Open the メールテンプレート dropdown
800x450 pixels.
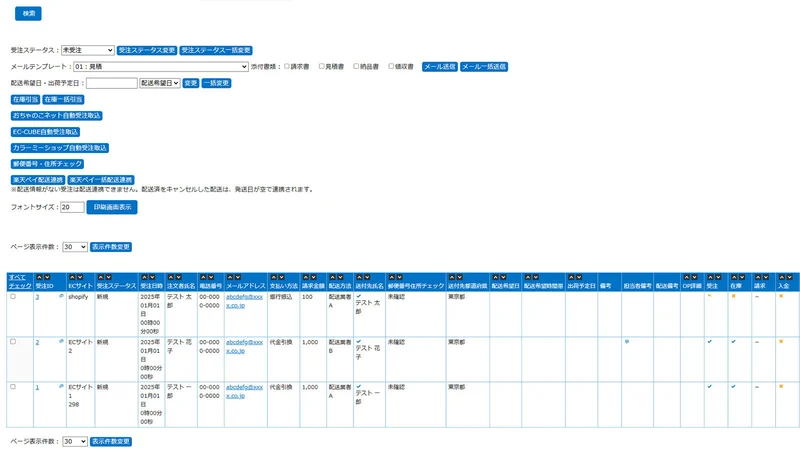tap(161, 66)
